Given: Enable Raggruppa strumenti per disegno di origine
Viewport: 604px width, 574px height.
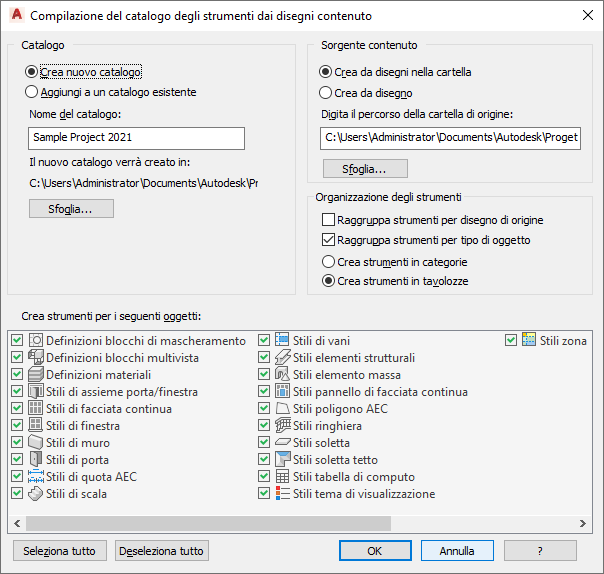Looking at the screenshot, I should point(328,220).
